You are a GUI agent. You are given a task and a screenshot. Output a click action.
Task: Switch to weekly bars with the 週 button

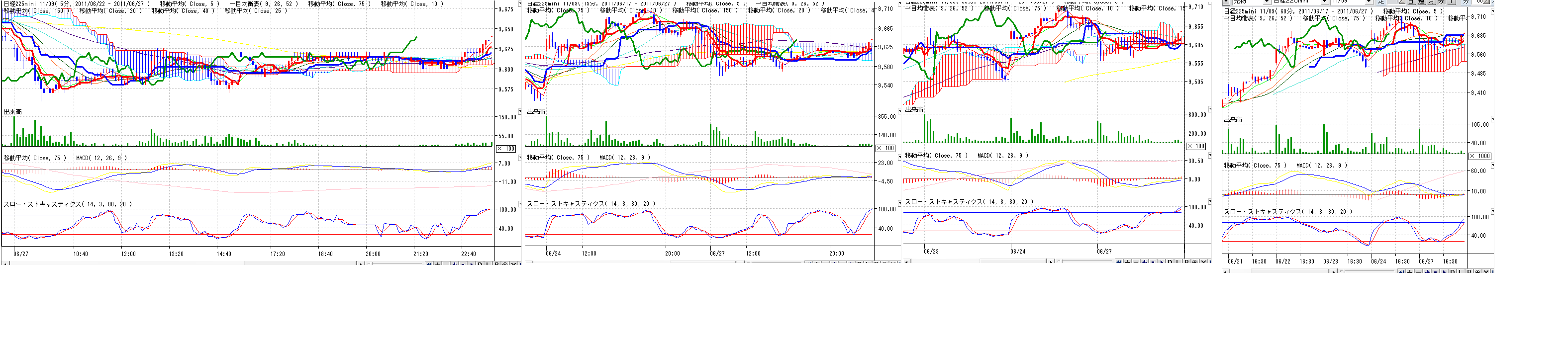(x=1422, y=2)
